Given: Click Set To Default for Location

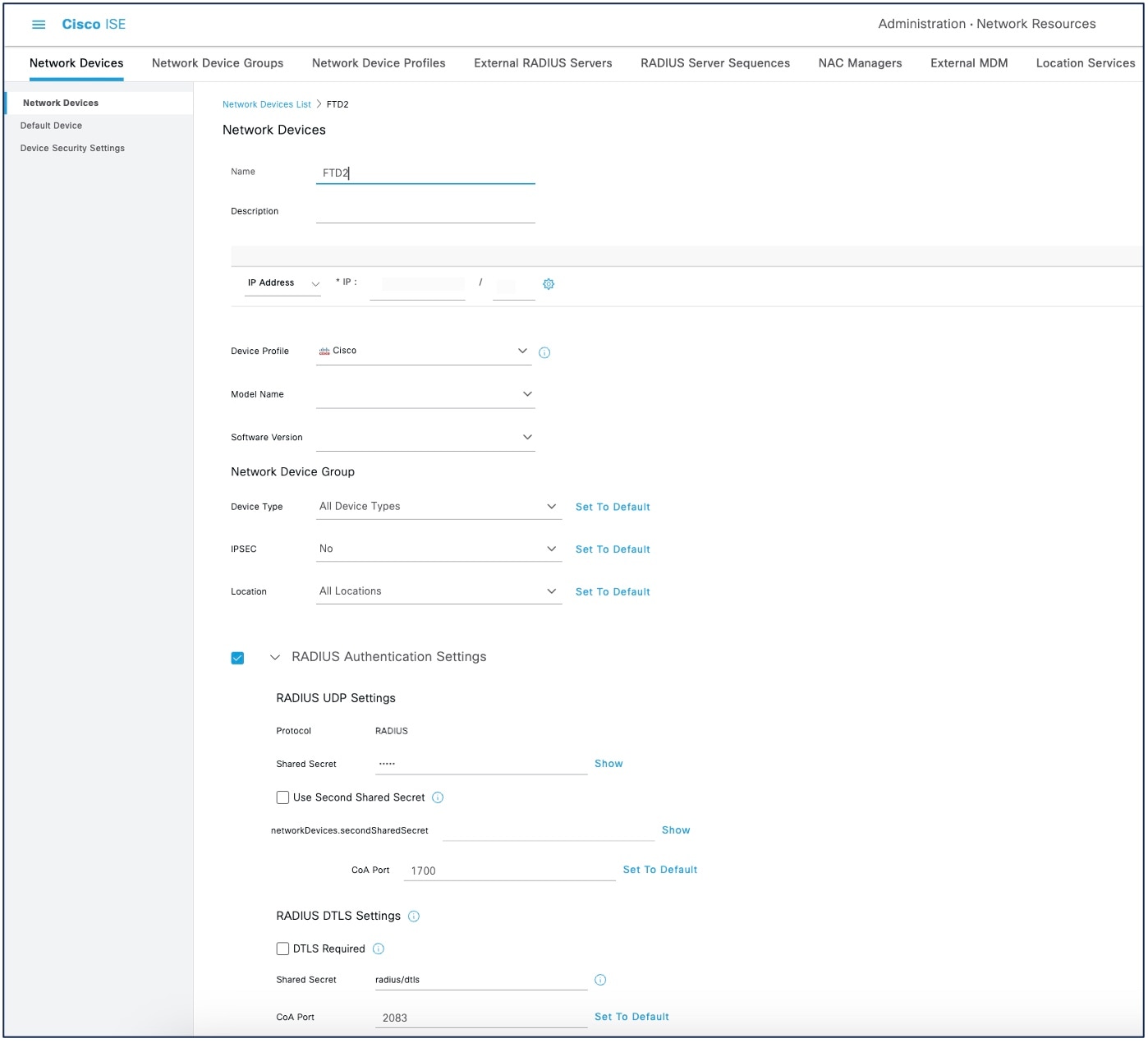Looking at the screenshot, I should pos(613,593).
